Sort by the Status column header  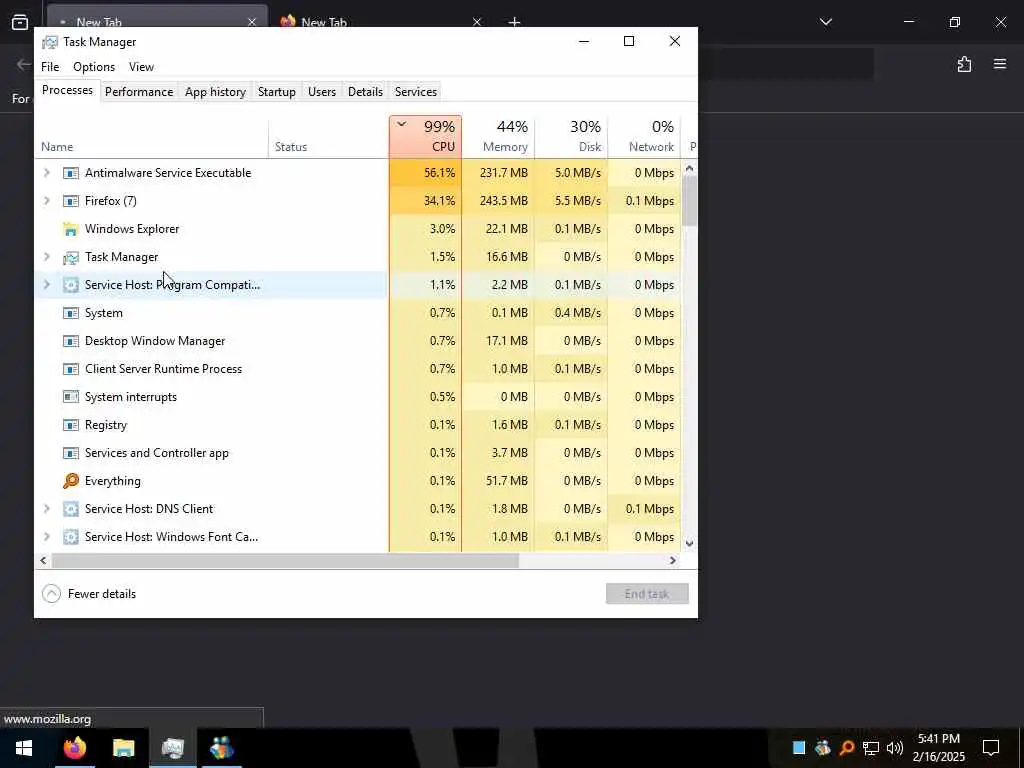click(x=328, y=137)
